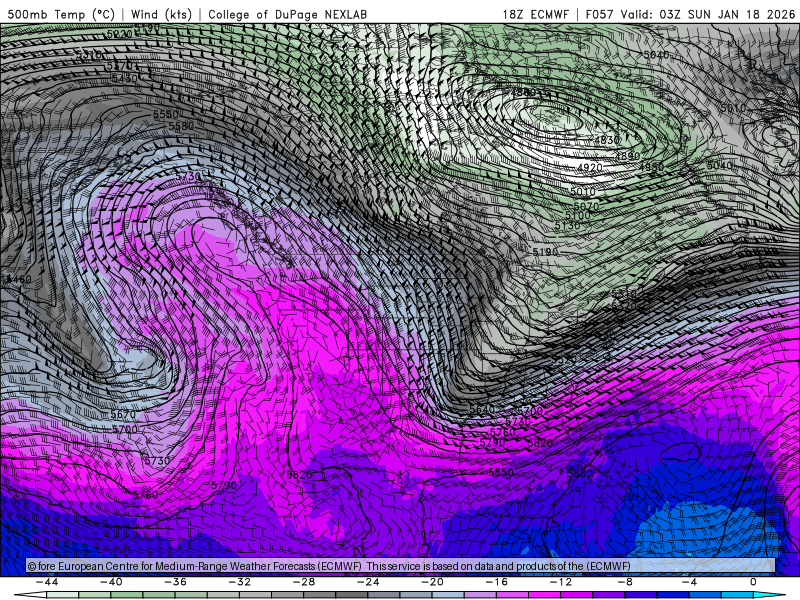
Task: Click the -32 color scale label
Action: pyautogui.click(x=240, y=582)
